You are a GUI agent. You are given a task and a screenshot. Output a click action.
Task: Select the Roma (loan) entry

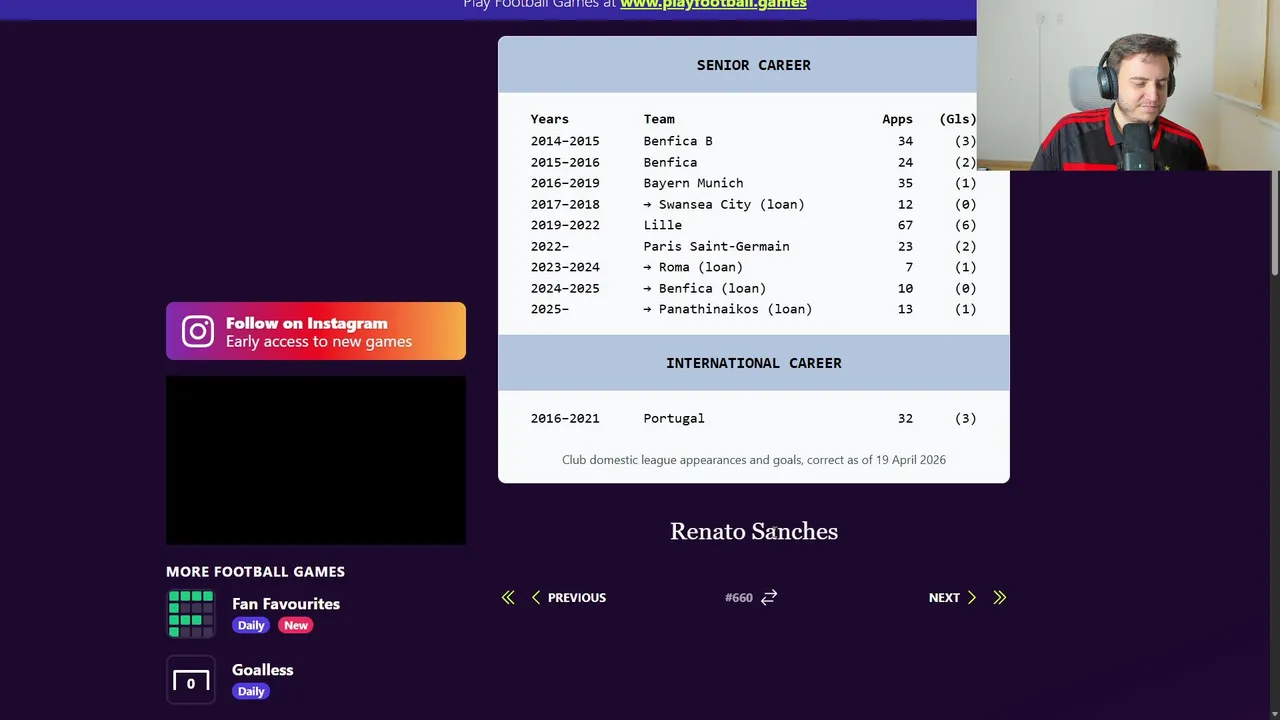[693, 267]
